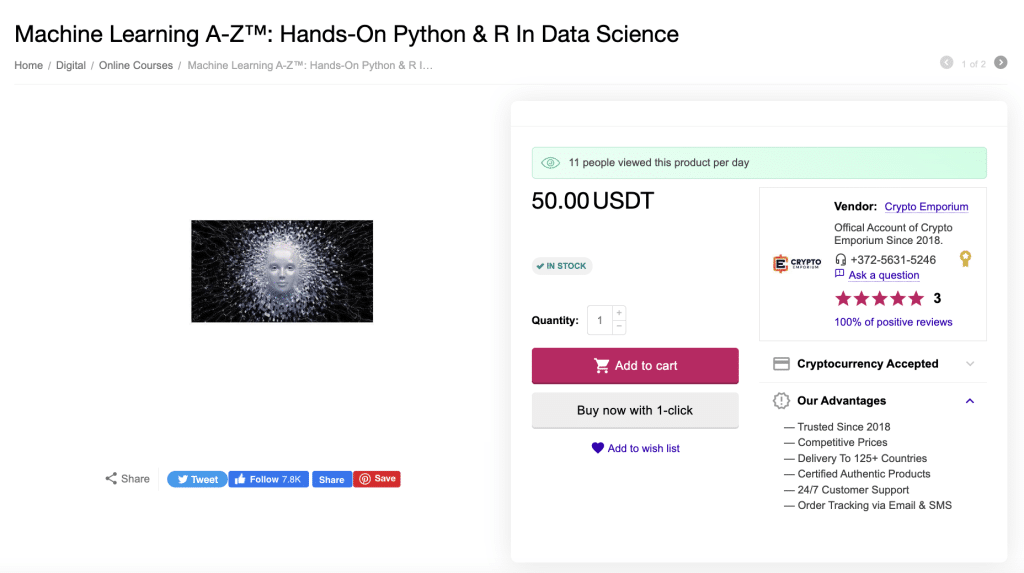Viewport: 1024px width, 573px height.
Task: Add product to cart
Action: point(635,366)
